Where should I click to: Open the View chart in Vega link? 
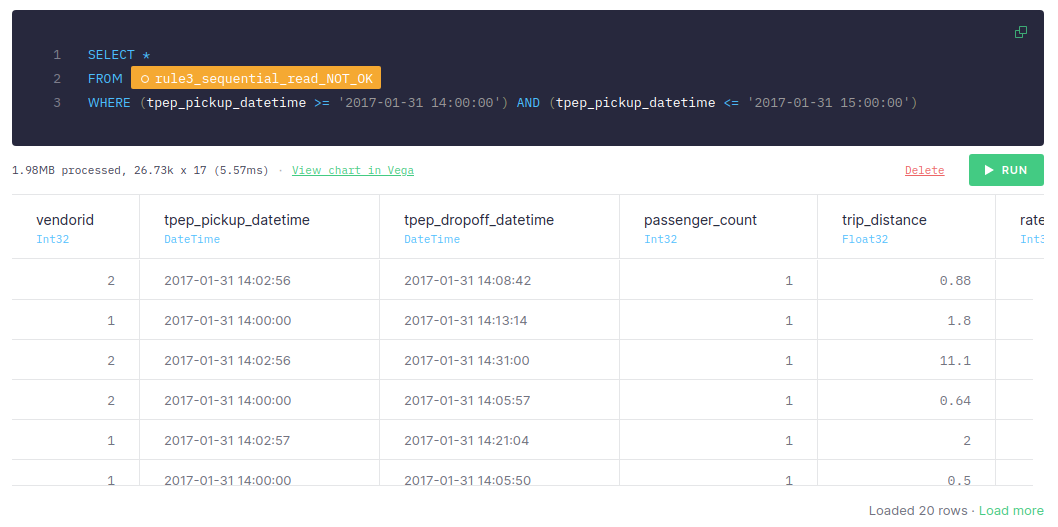tap(352, 170)
